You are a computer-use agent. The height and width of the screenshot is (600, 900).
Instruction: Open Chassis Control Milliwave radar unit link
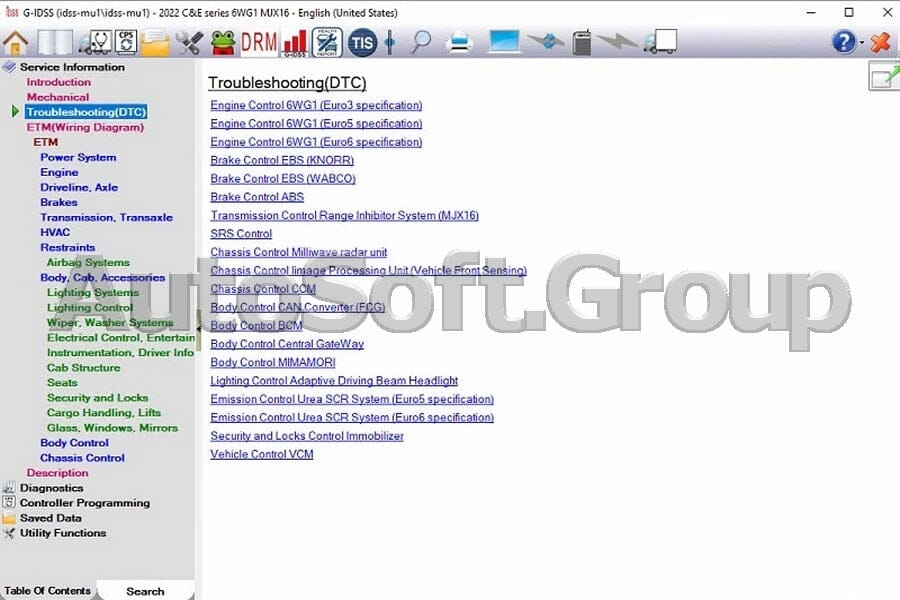pyautogui.click(x=298, y=252)
